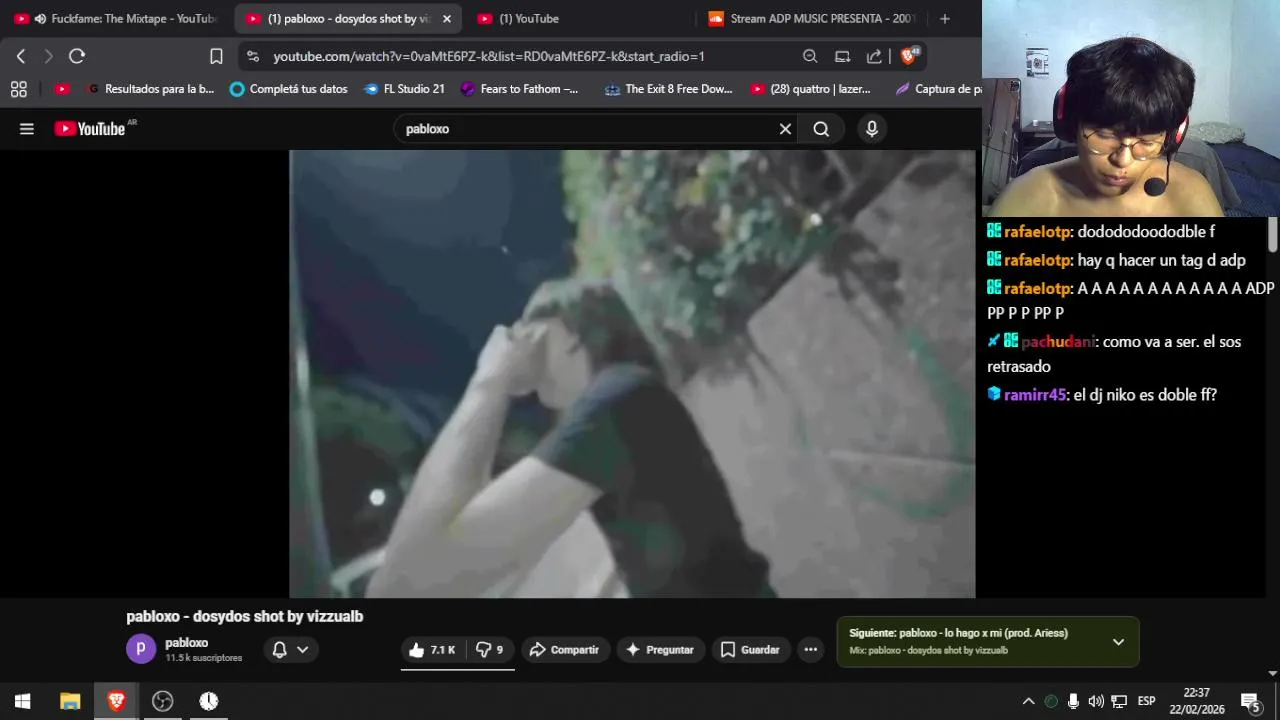Expand the Siguiente mix panel chevron

(1118, 642)
